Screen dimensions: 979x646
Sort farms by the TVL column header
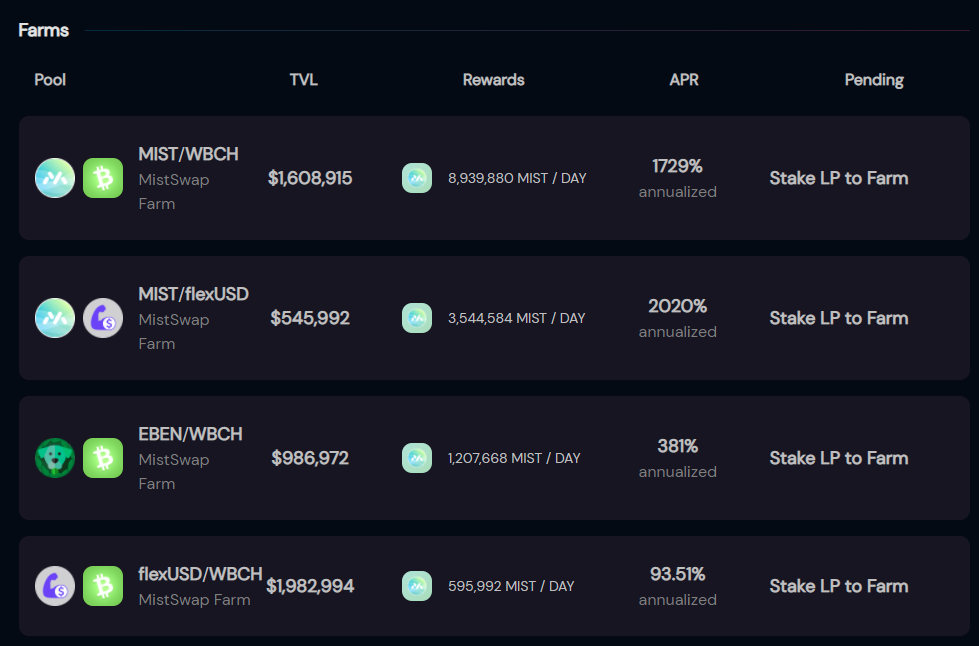point(303,80)
